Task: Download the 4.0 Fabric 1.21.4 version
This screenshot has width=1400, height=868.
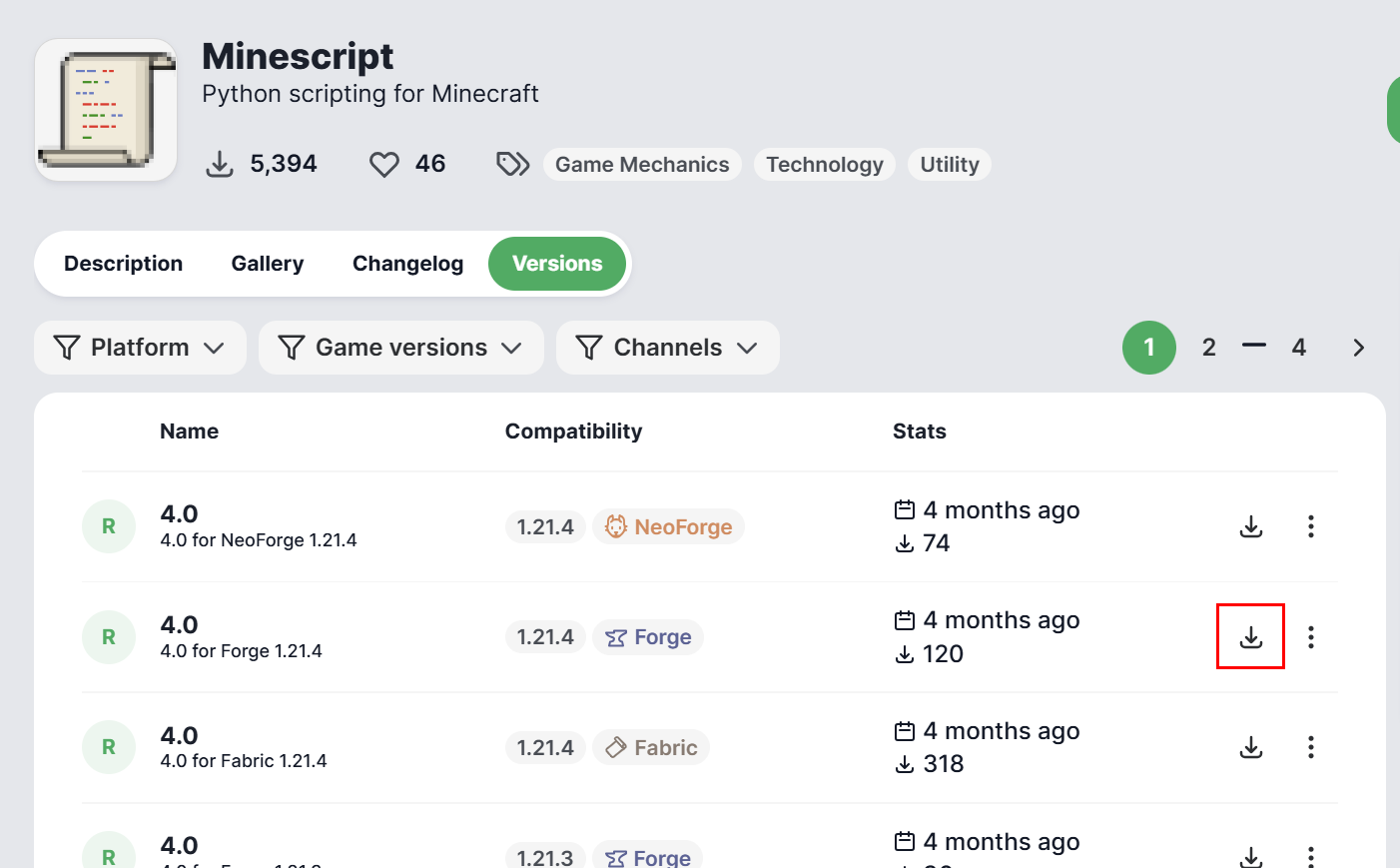Action: coord(1250,747)
